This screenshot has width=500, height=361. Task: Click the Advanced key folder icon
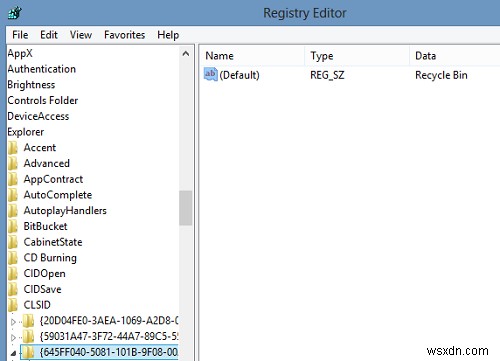[13, 163]
